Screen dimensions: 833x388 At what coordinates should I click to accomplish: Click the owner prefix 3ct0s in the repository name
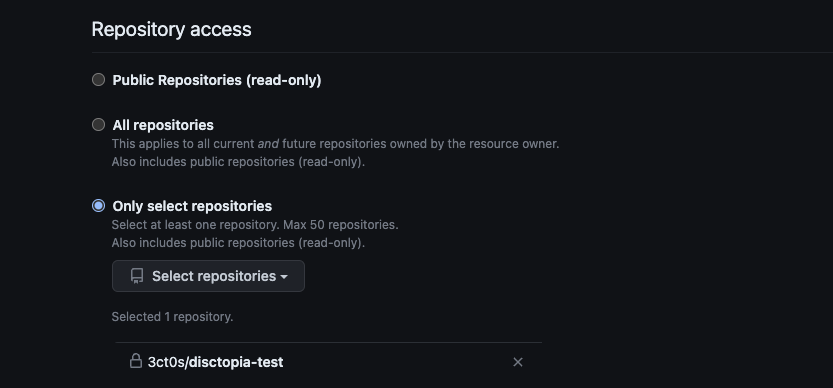coord(166,362)
